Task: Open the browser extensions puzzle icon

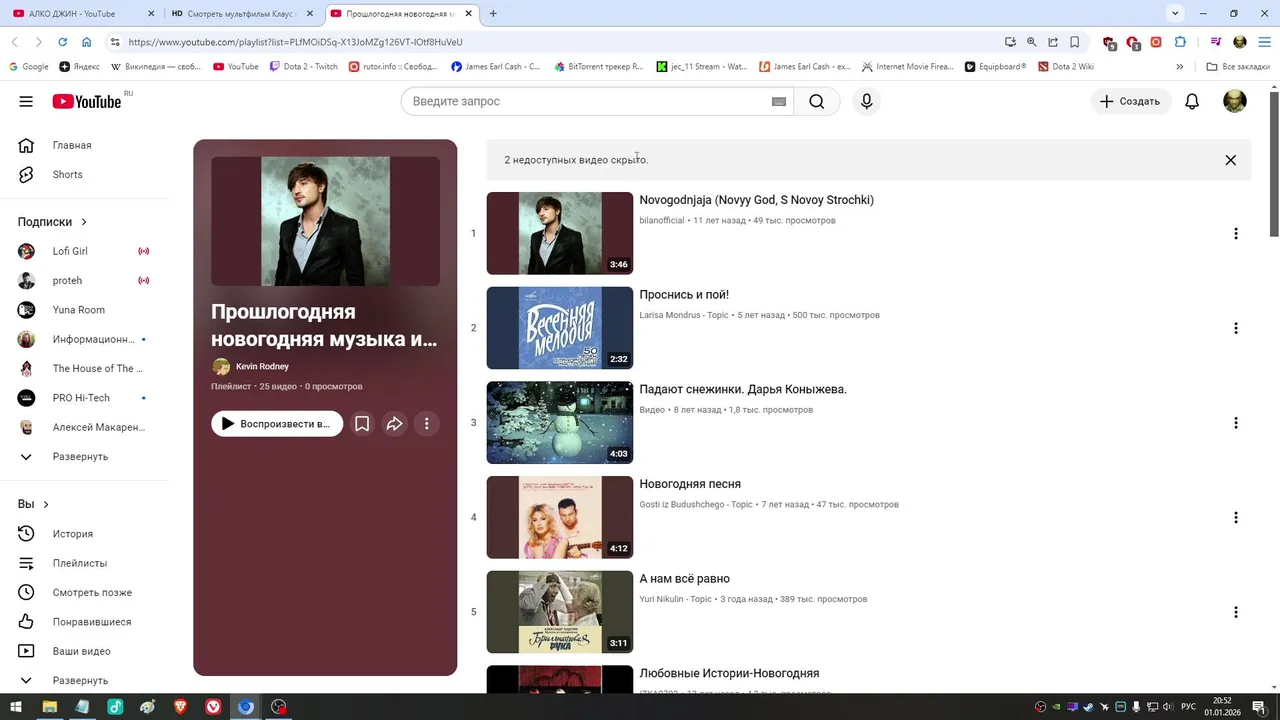Action: (x=1180, y=42)
